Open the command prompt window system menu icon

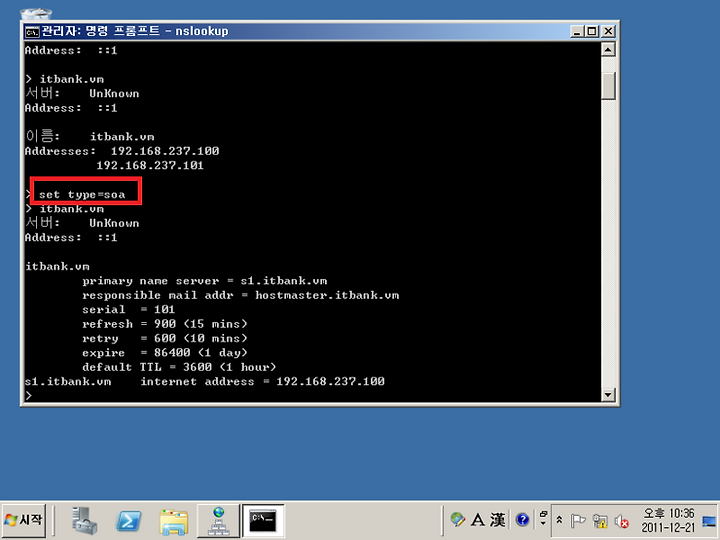point(32,32)
